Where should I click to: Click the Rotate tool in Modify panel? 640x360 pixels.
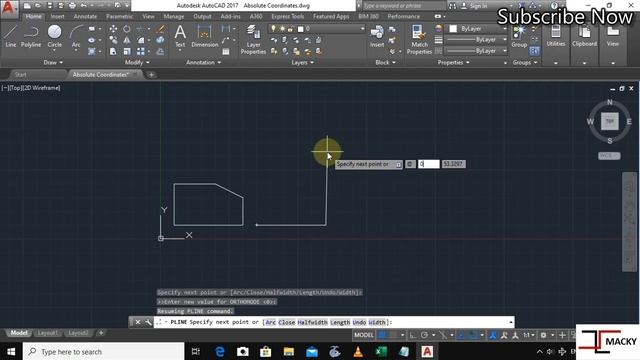point(127,29)
